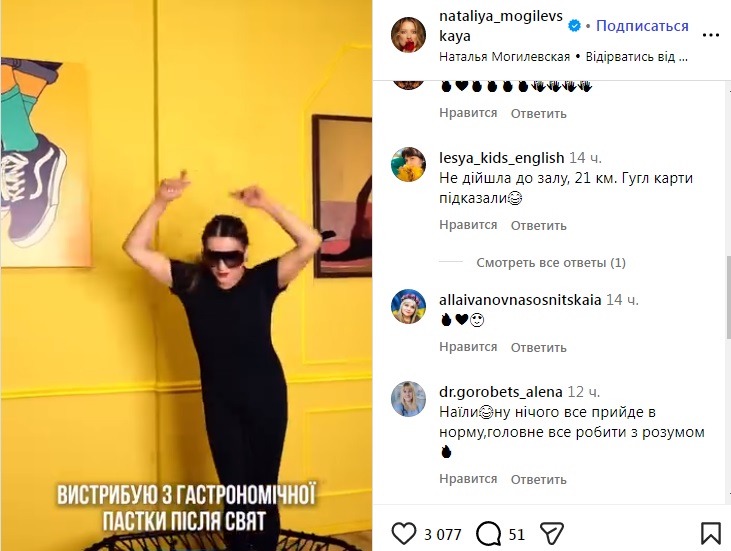Share post using paper plane icon
The width and height of the screenshot is (731, 551).
552,534
